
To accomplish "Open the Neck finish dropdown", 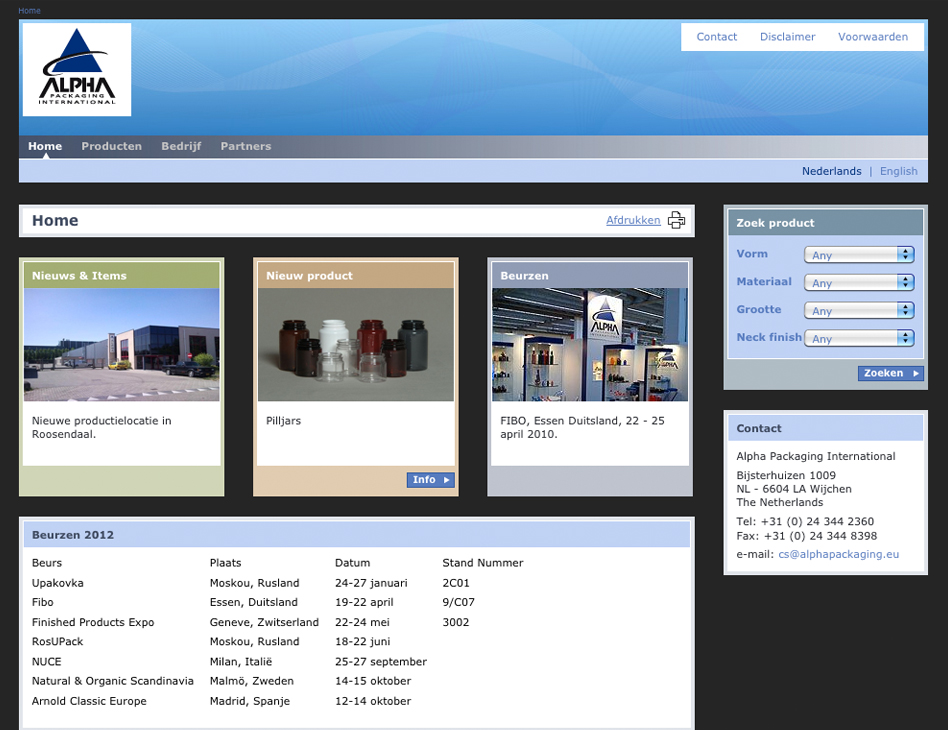I will coord(859,338).
